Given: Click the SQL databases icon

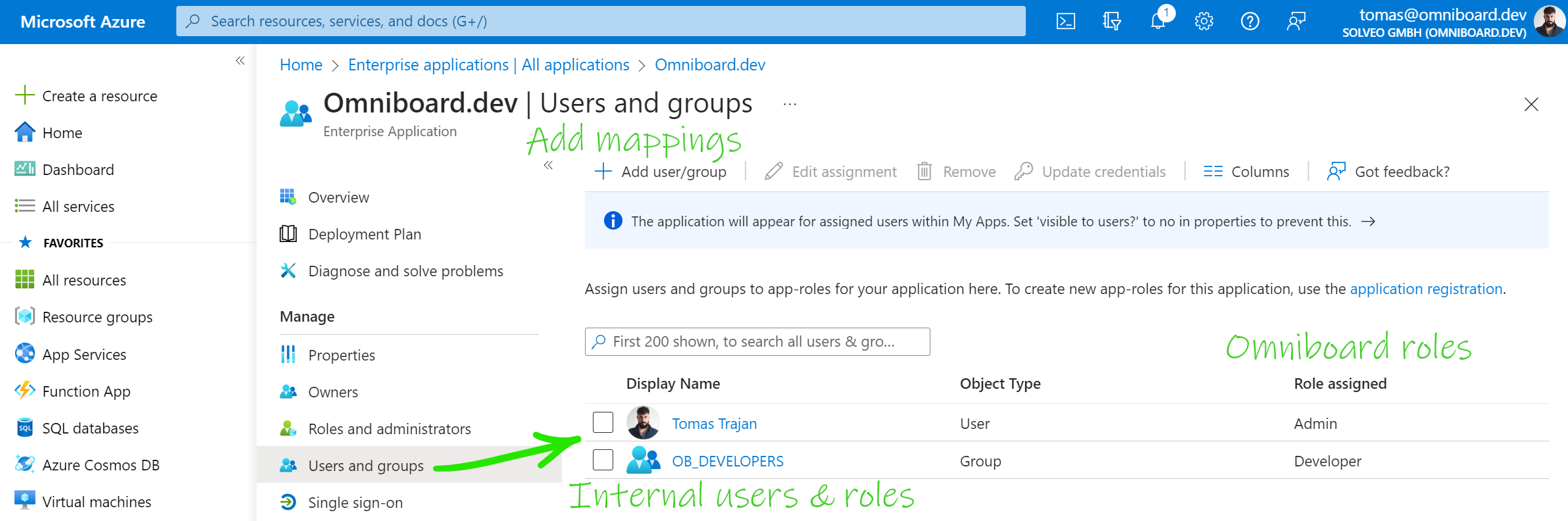Looking at the screenshot, I should [x=24, y=428].
